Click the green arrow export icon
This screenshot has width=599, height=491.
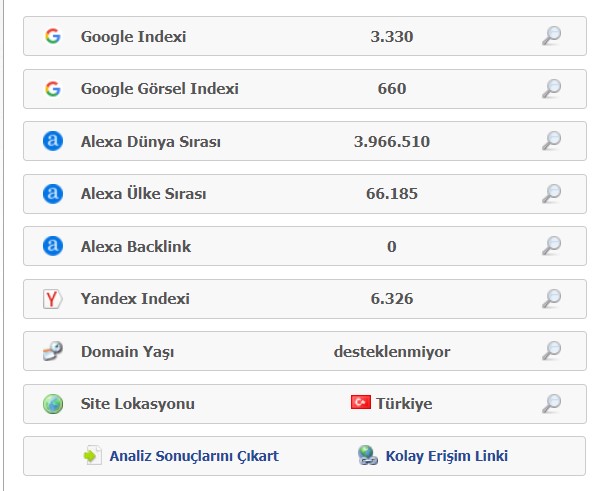tap(92, 455)
